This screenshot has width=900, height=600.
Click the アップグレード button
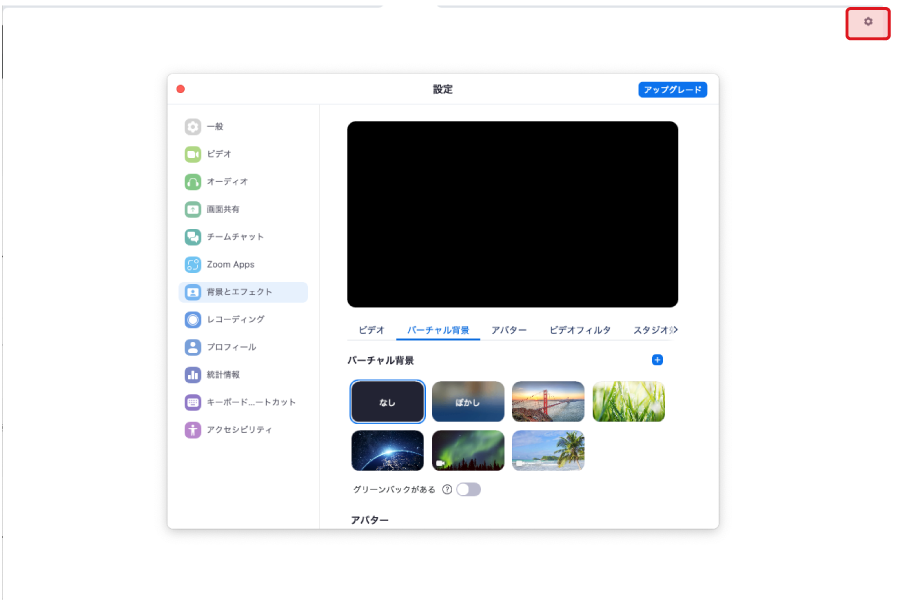pyautogui.click(x=672, y=90)
